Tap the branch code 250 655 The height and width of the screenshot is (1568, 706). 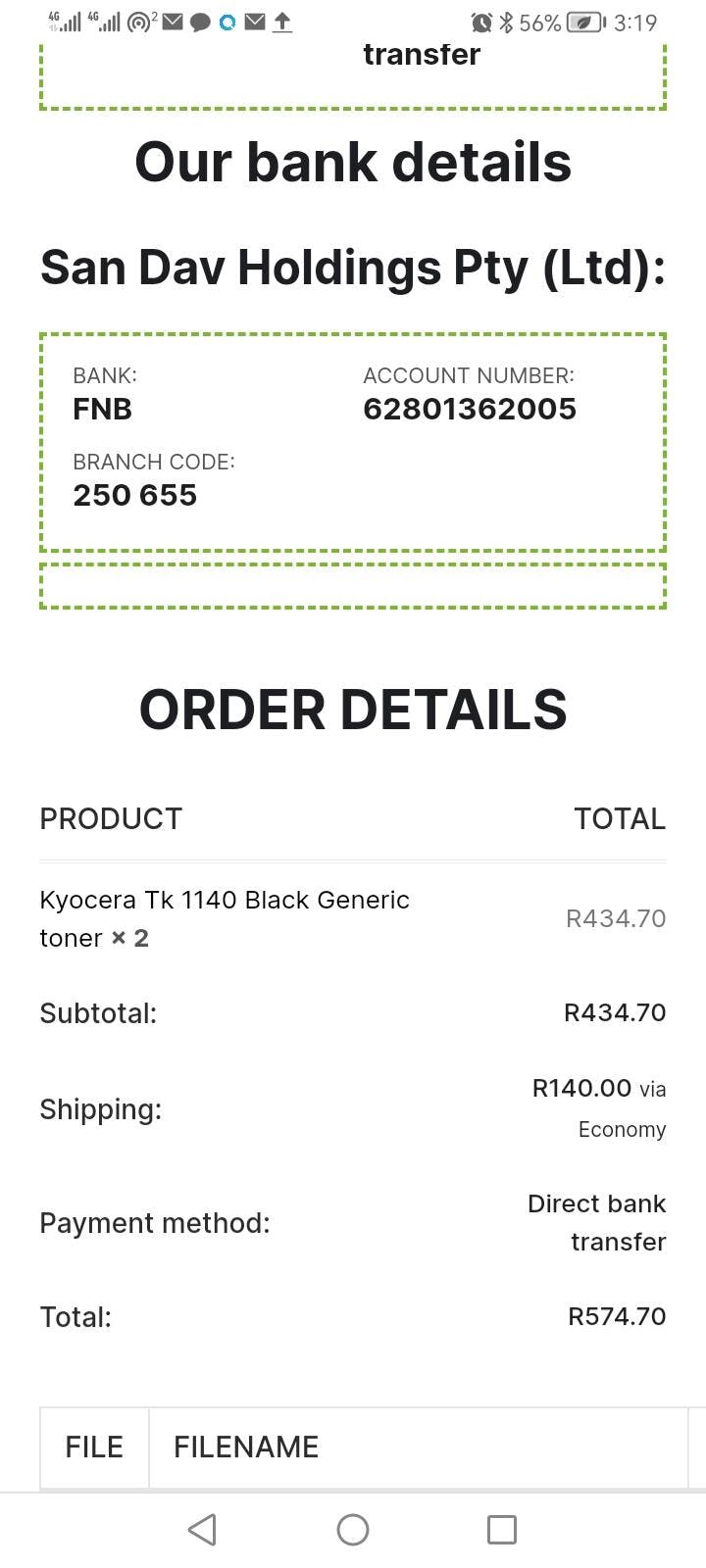click(x=134, y=495)
